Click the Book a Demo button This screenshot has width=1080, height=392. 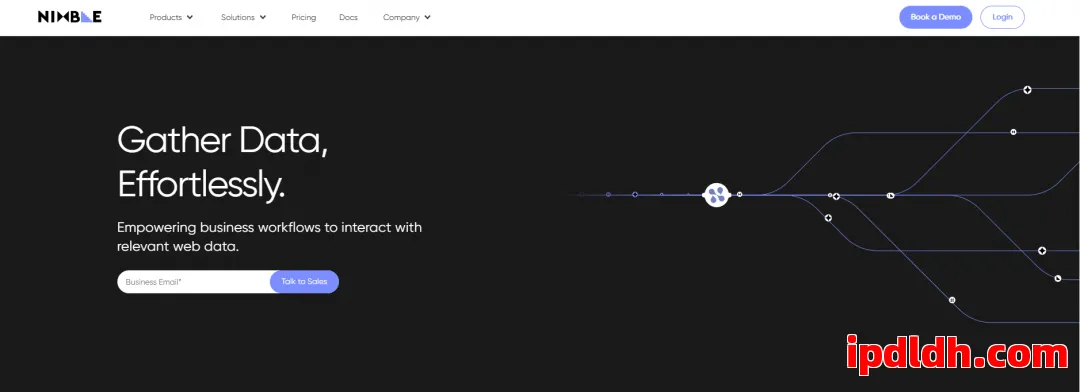(x=935, y=17)
